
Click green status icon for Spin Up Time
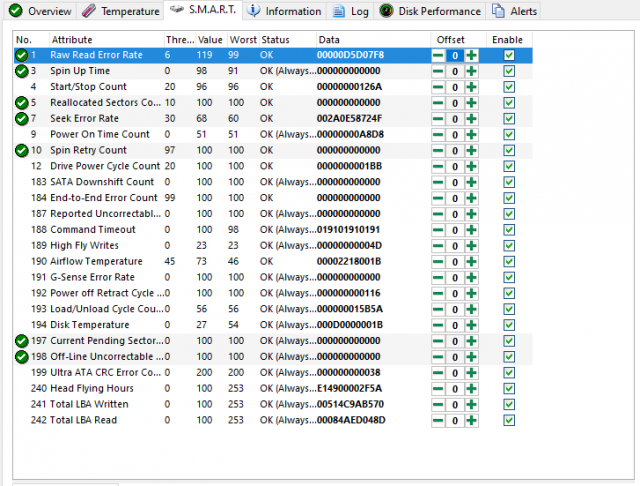tap(21, 71)
